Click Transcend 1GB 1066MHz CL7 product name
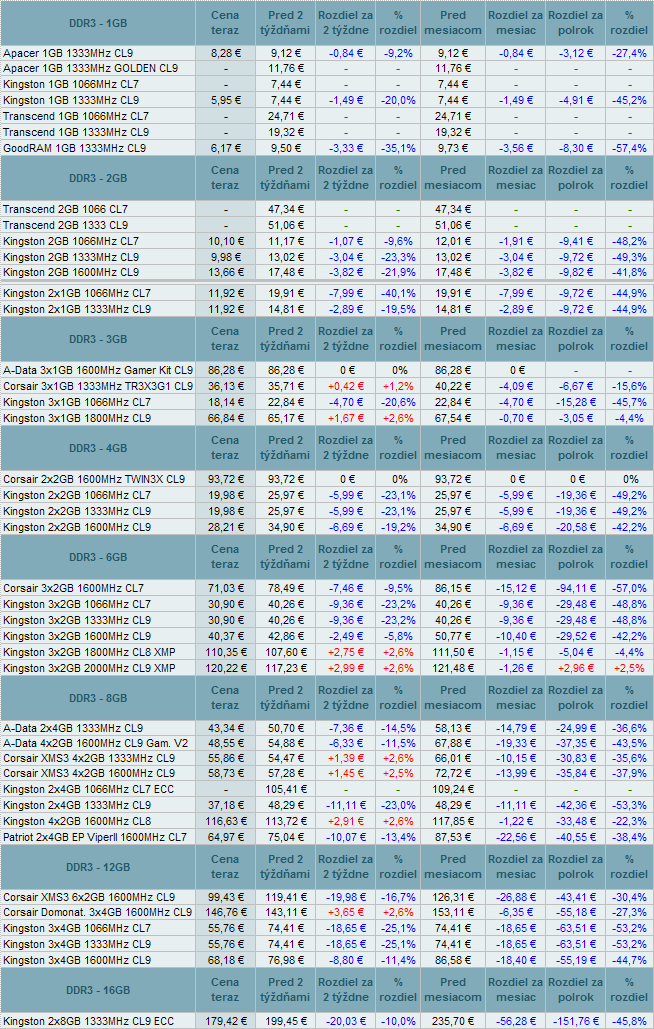Viewport: 654px width, 1029px height. (x=75, y=116)
